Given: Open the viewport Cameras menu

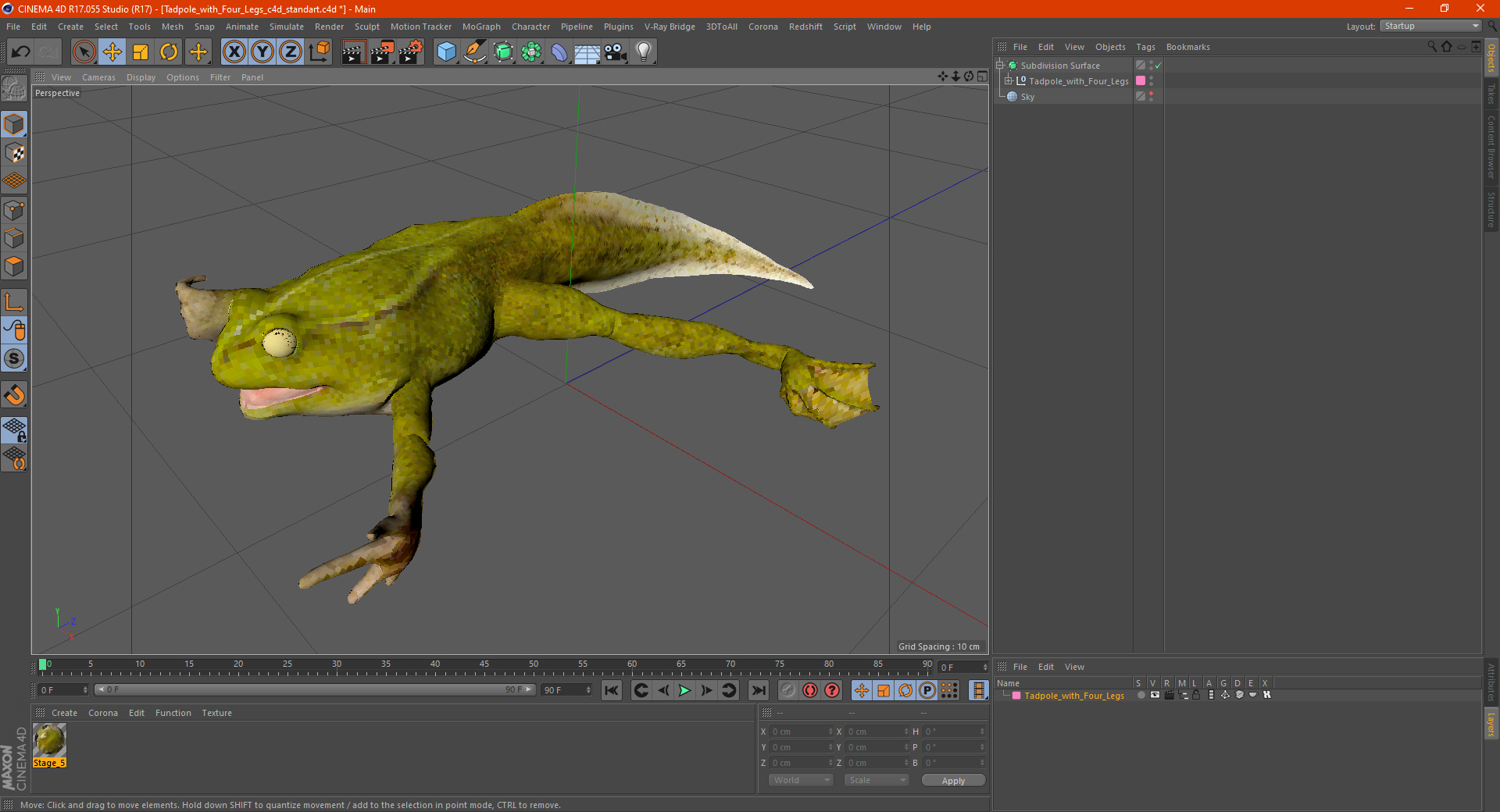Looking at the screenshot, I should point(98,77).
